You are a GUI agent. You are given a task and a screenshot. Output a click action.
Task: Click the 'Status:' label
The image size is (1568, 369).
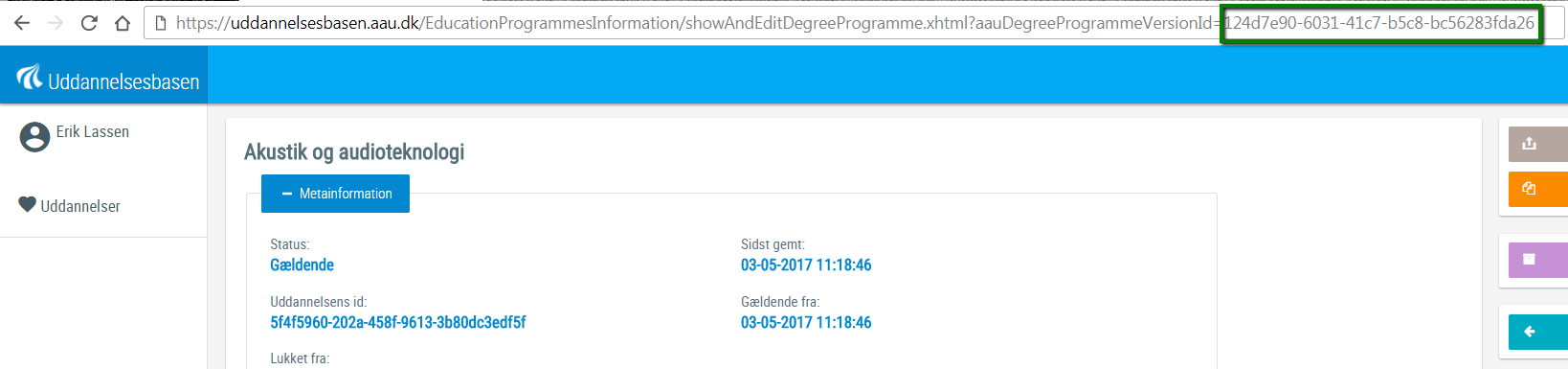290,244
